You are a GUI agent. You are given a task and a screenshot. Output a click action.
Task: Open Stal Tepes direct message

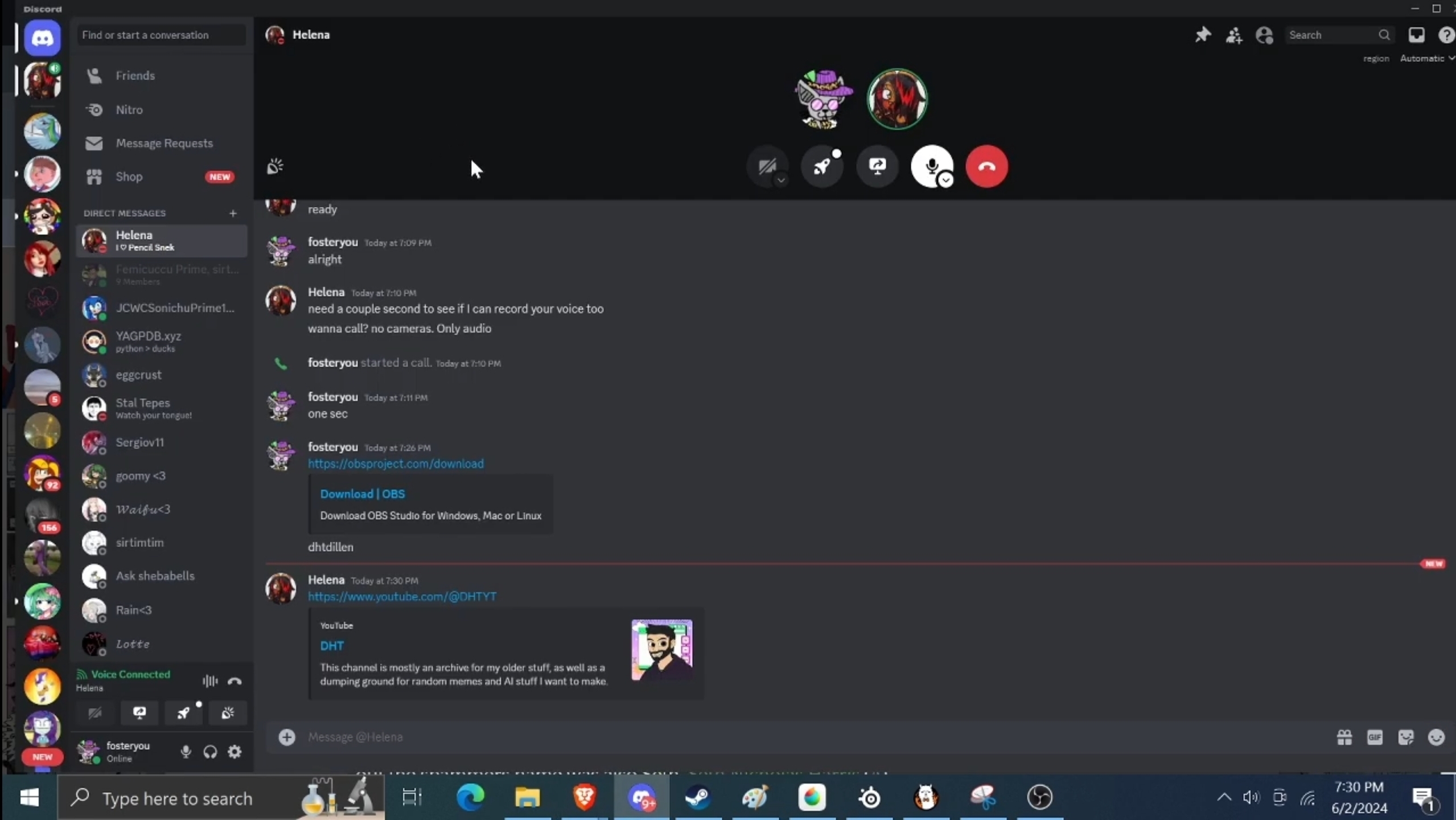[162, 408]
